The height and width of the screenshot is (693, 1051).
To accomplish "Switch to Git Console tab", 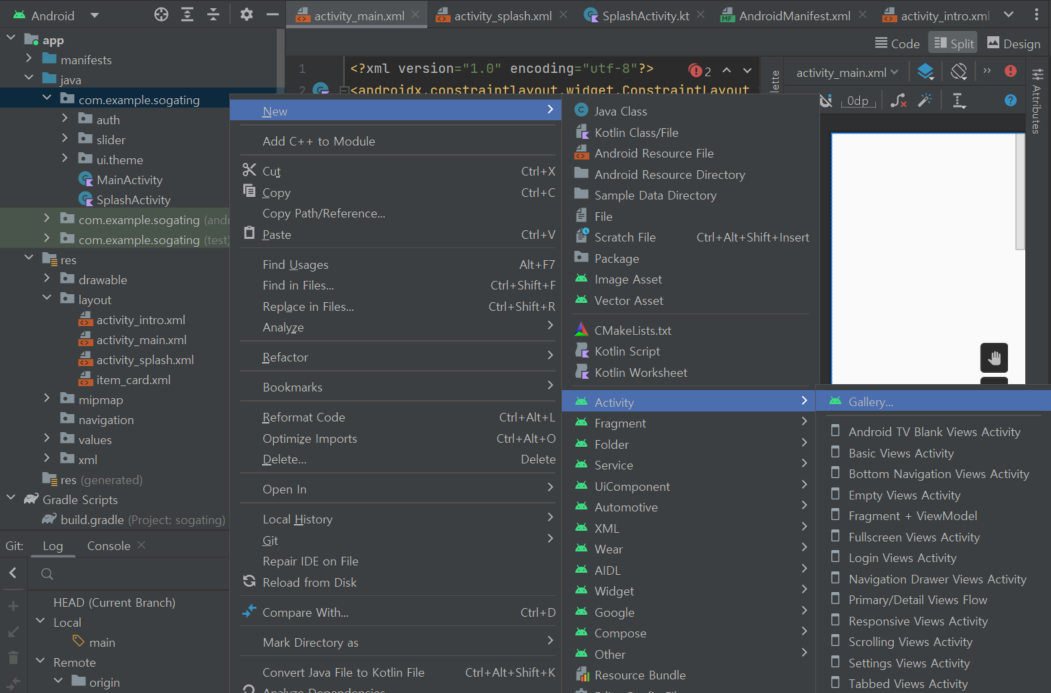I will [109, 546].
